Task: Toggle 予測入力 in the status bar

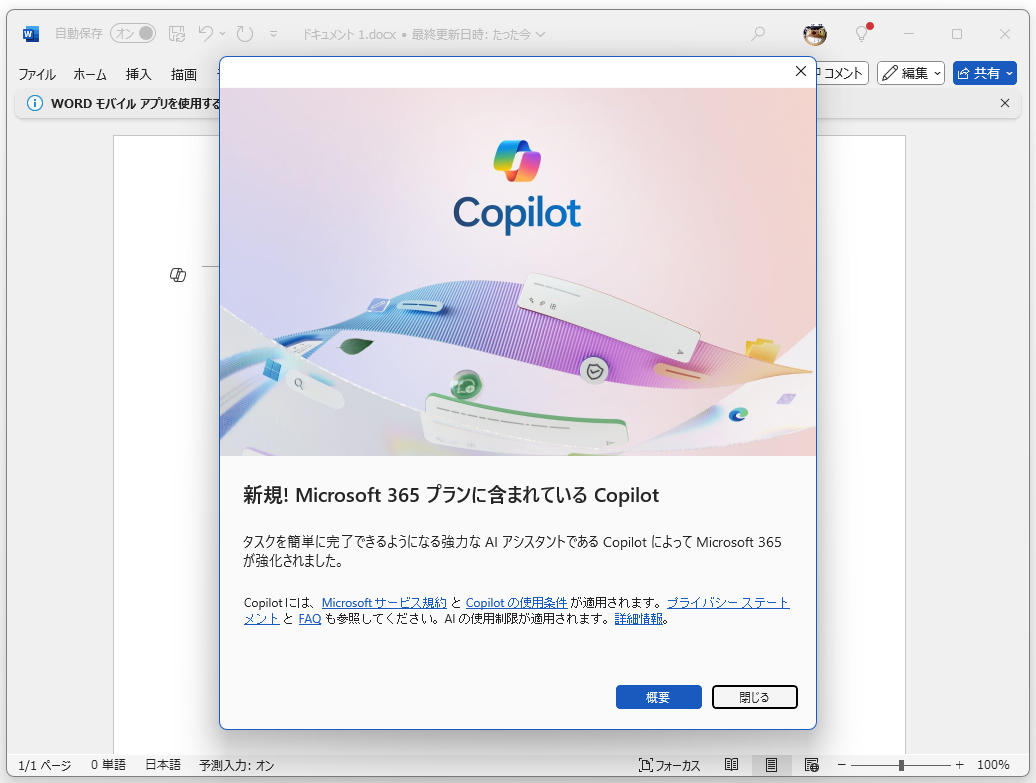Action: (236, 765)
